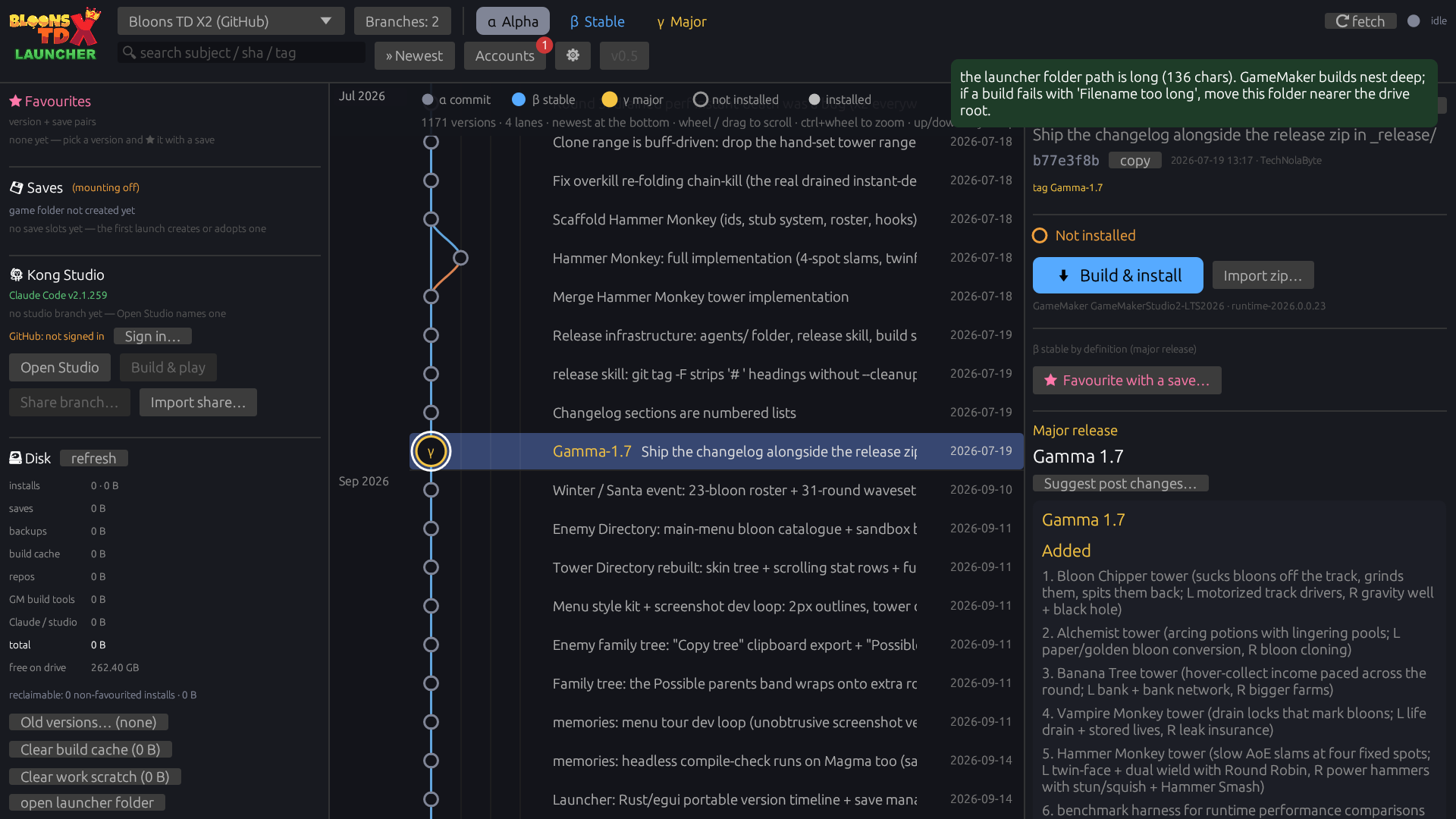The height and width of the screenshot is (819, 1456).
Task: Click the Not installed status ring icon
Action: point(1040,236)
